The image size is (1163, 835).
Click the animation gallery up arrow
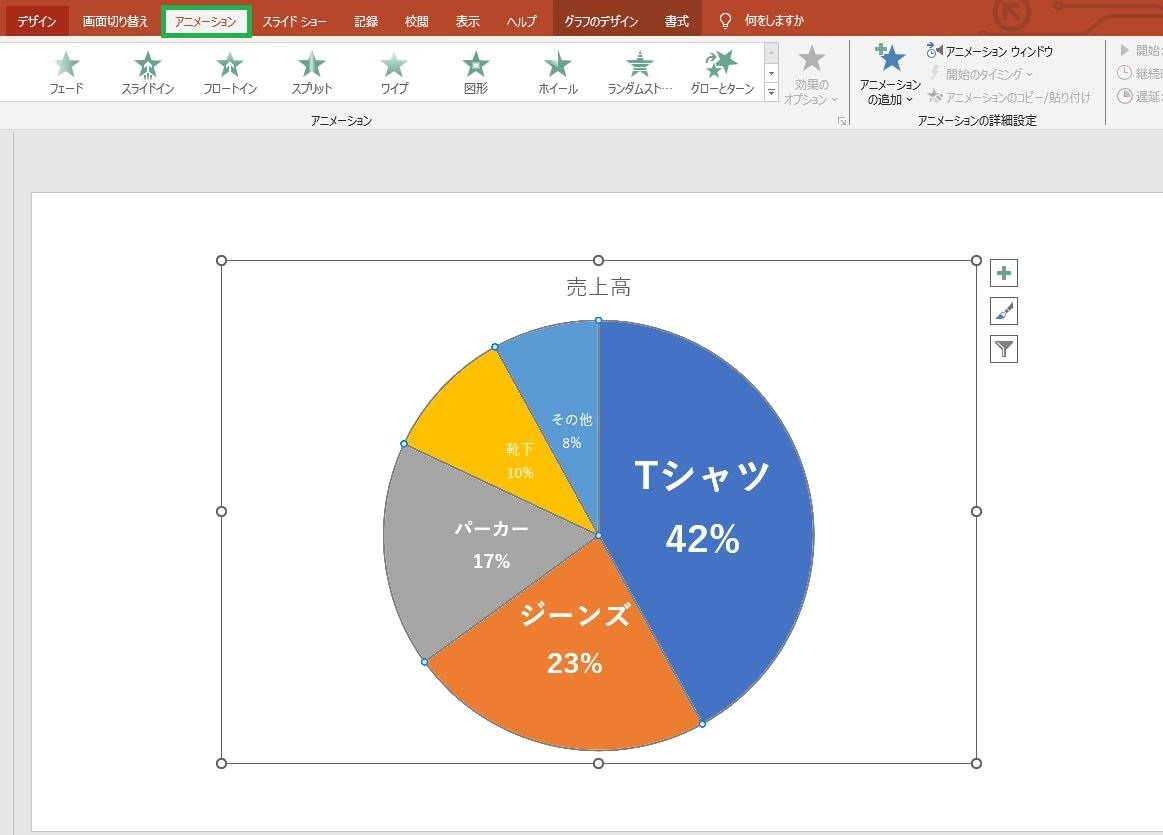(x=771, y=53)
